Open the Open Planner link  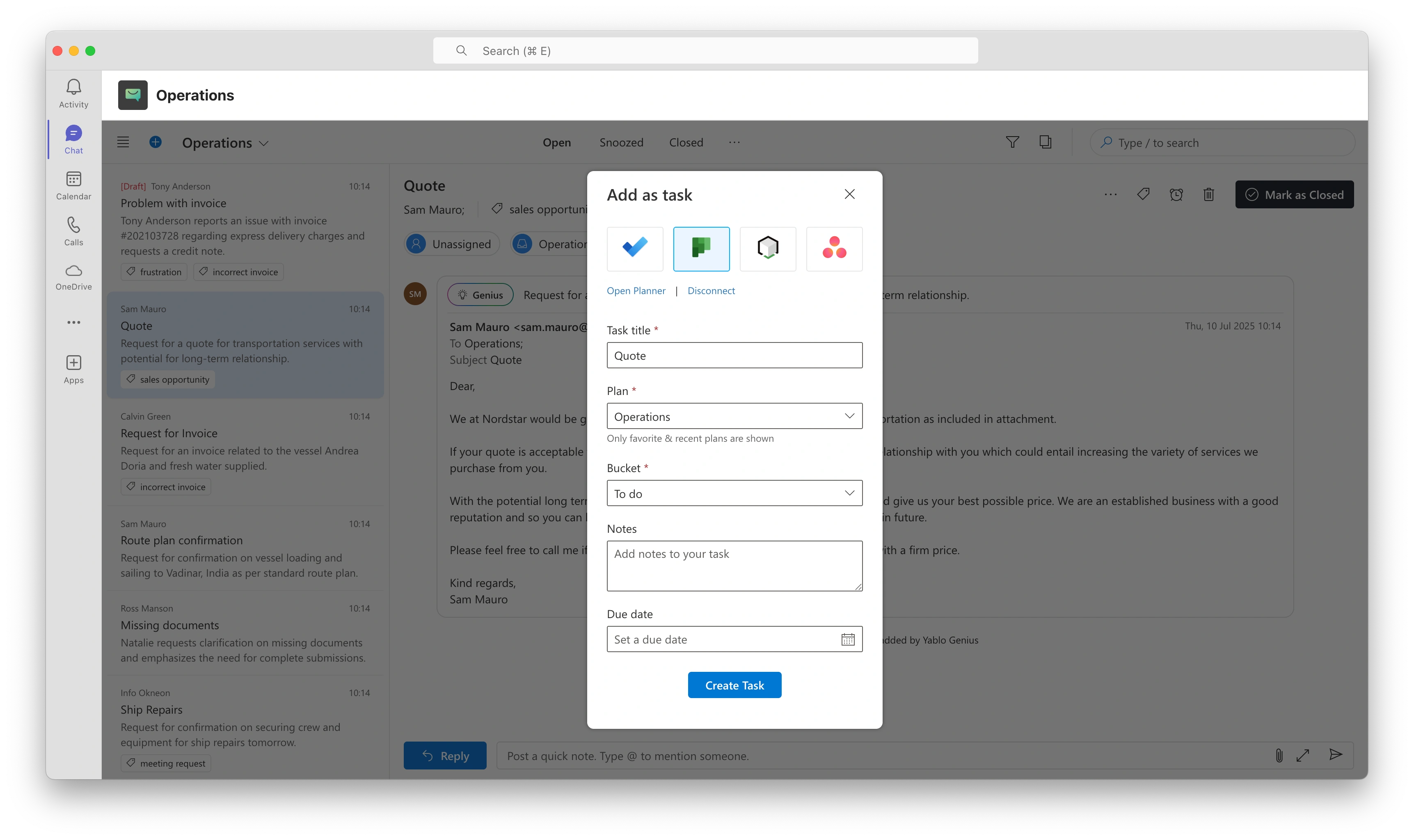tap(636, 290)
